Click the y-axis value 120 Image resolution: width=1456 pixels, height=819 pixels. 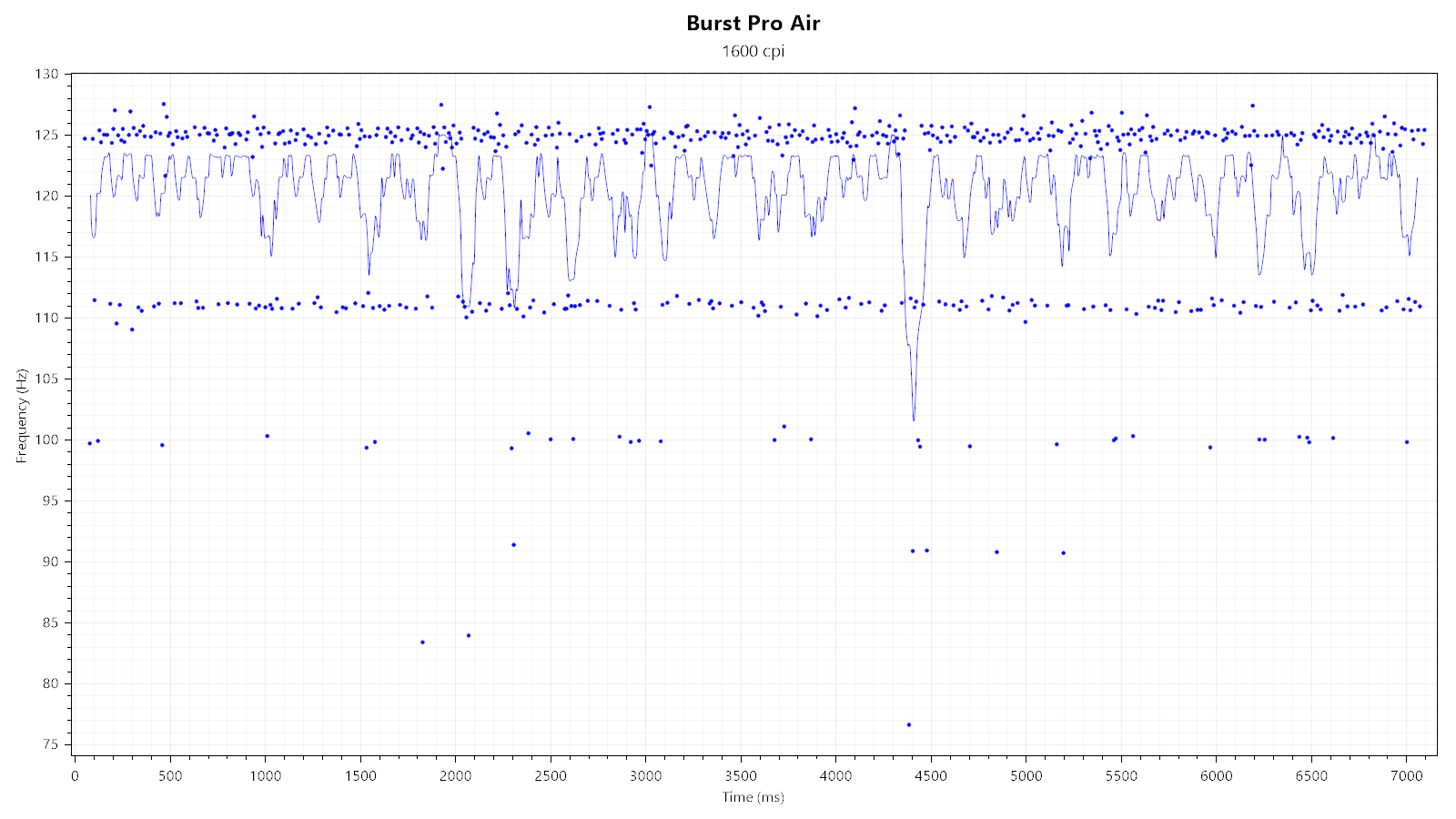tap(47, 196)
